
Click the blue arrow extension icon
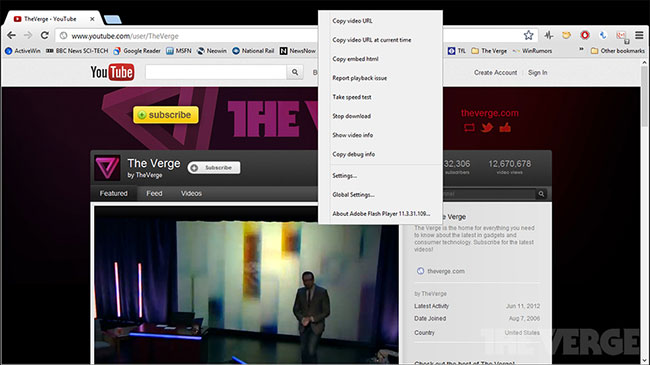603,35
